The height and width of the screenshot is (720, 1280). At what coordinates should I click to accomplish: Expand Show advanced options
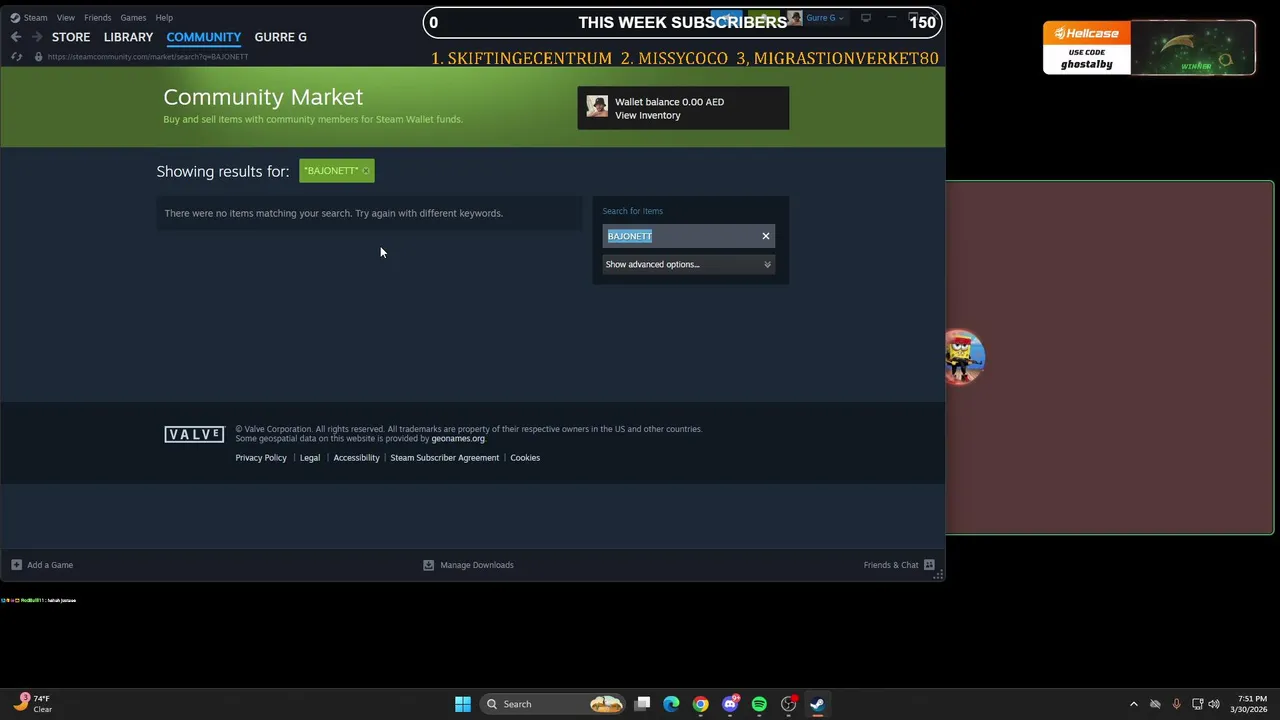pyautogui.click(x=688, y=264)
